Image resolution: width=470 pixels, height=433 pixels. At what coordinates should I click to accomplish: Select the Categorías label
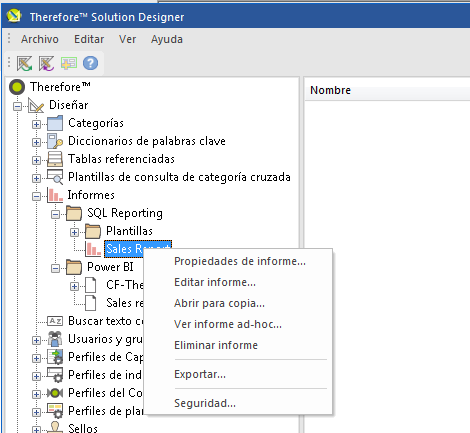[x=96, y=123]
